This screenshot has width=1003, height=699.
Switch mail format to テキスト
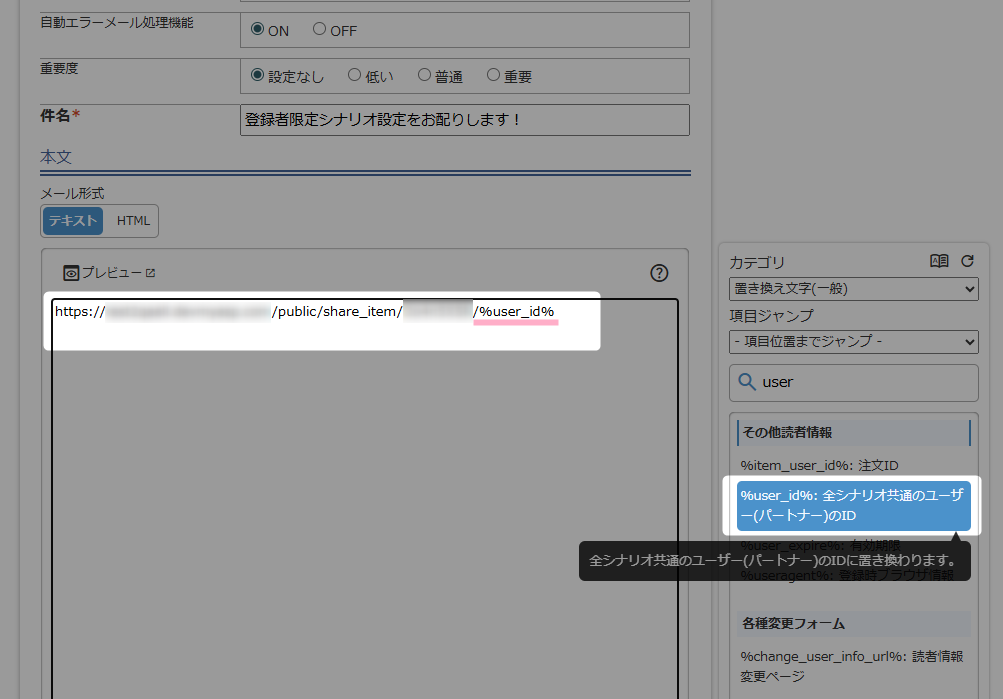73,221
